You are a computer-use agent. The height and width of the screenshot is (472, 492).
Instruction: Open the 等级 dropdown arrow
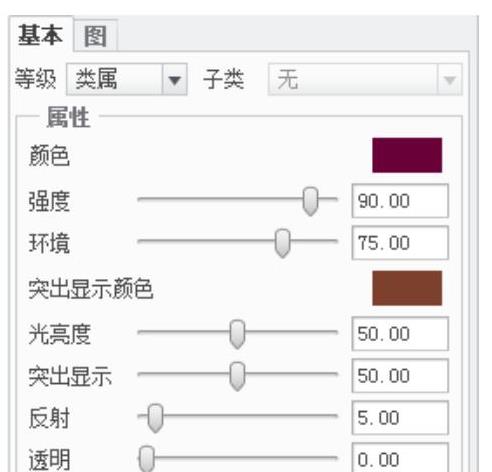tap(174, 80)
